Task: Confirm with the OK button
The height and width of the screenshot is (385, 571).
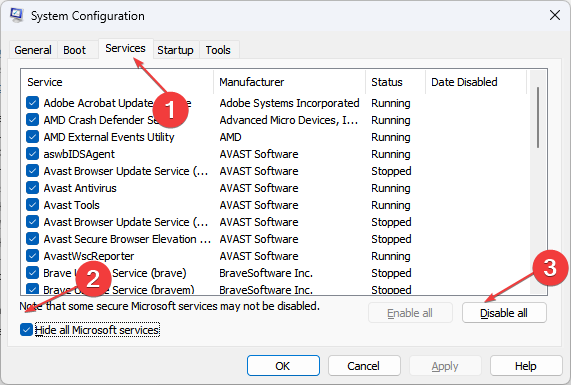Action: click(283, 366)
